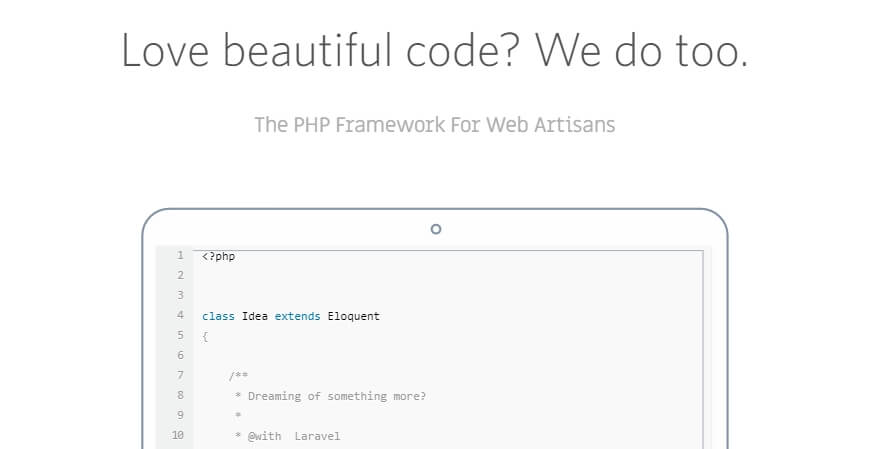Click "The PHP Framework For Web Artisans" tagline
Screen dimensions: 878x449
(434, 125)
